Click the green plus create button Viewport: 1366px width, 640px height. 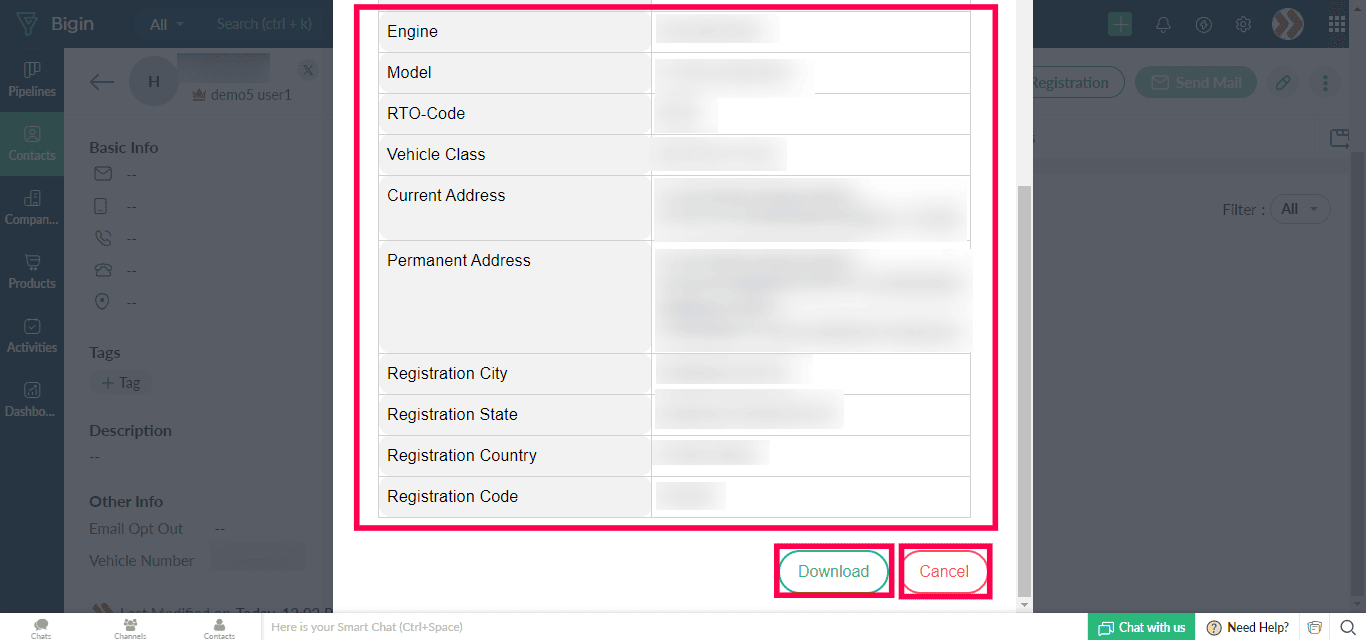pos(1120,25)
